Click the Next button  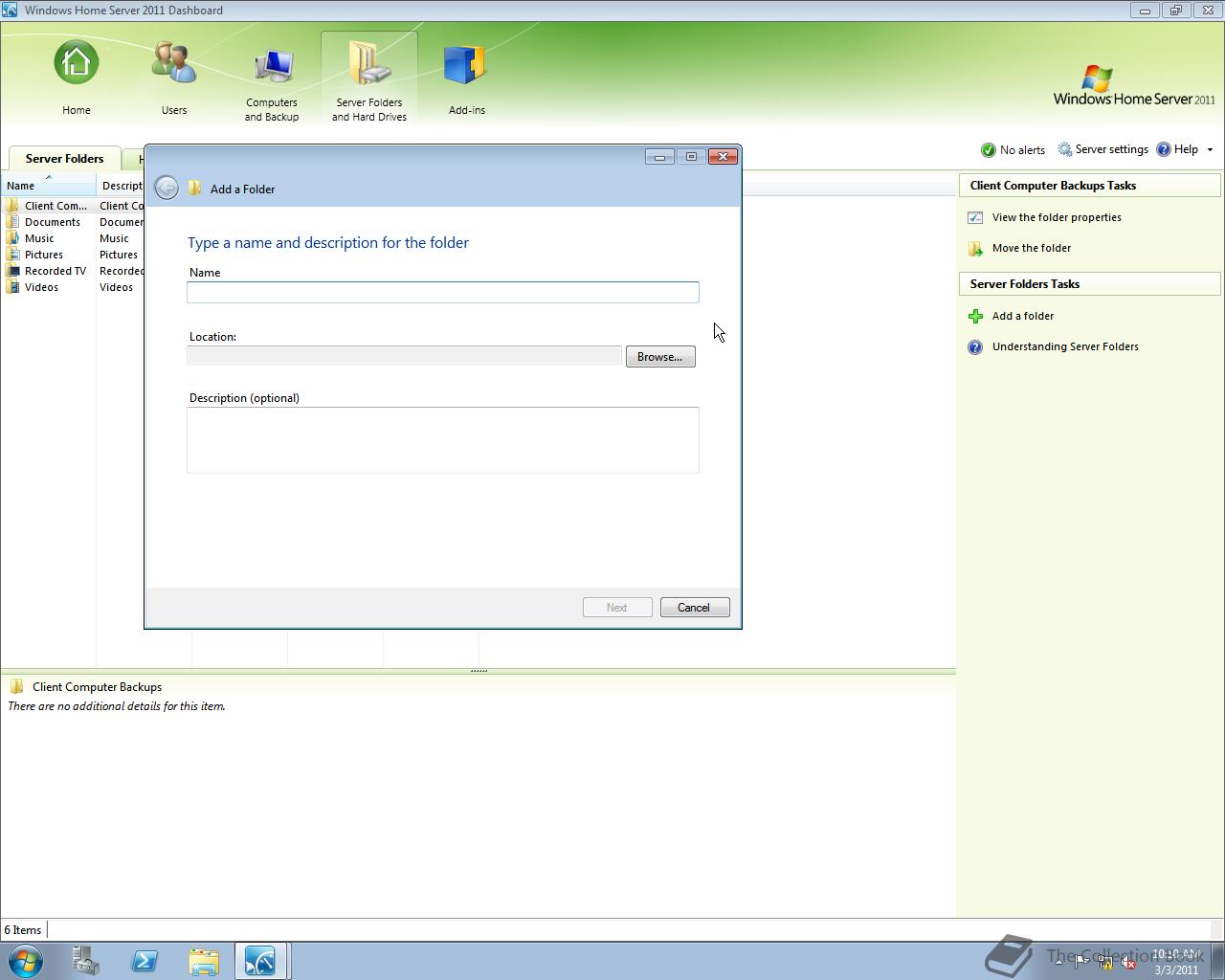click(617, 608)
